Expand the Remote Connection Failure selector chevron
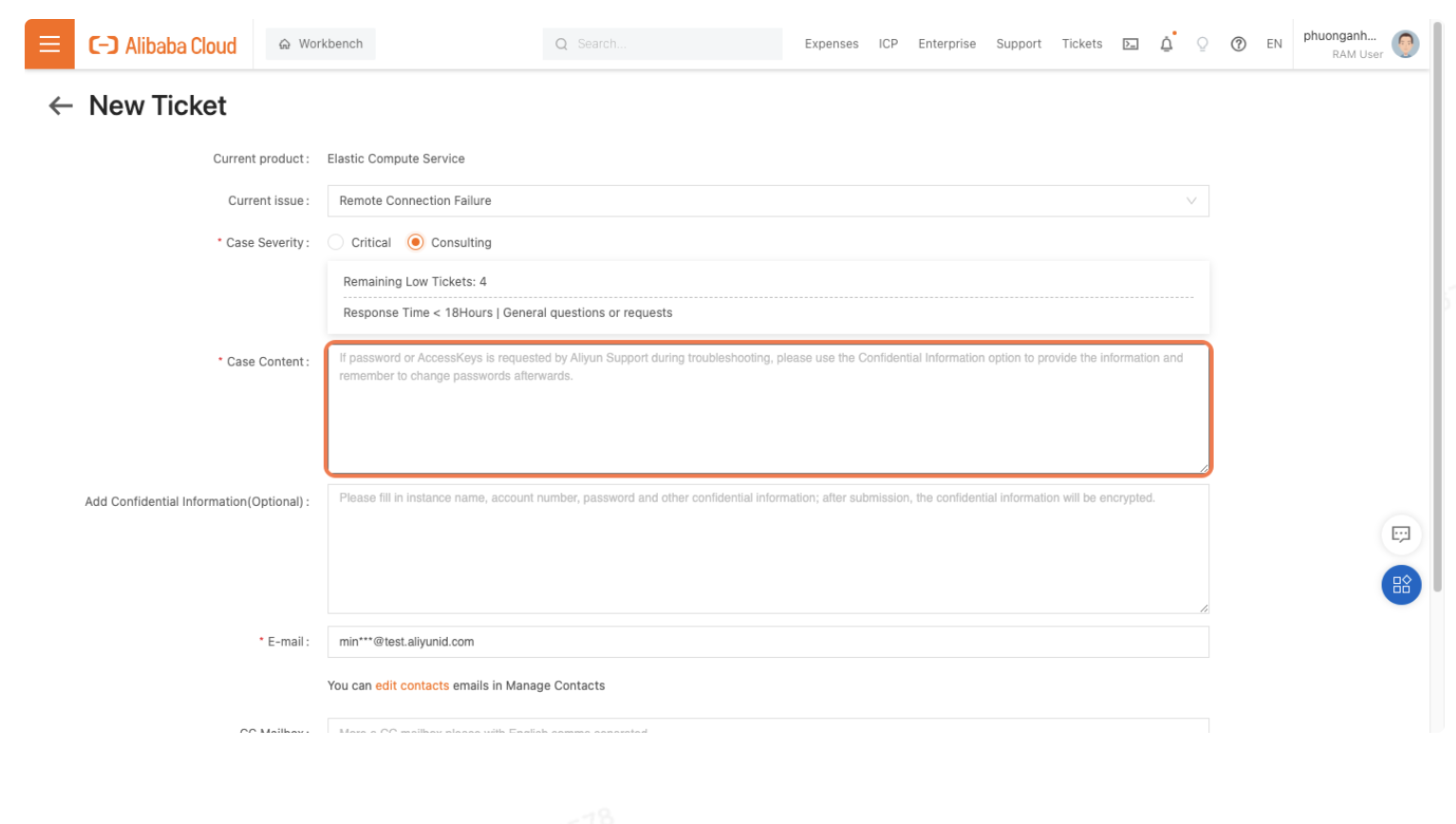 click(x=1192, y=200)
